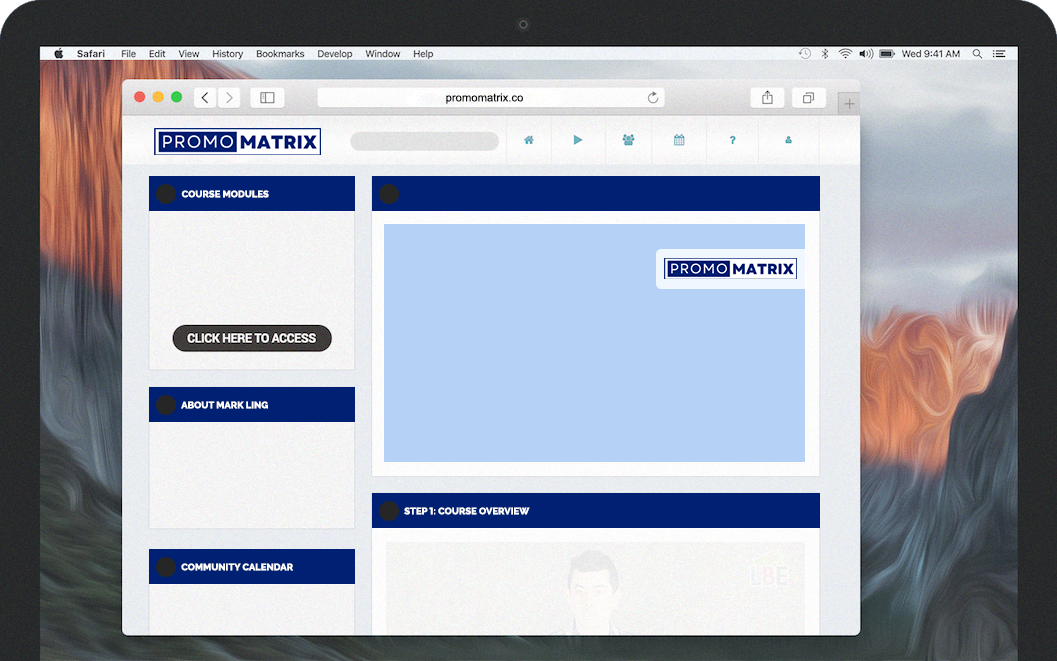Reload the page in Safari
The image size is (1057, 661).
[653, 98]
